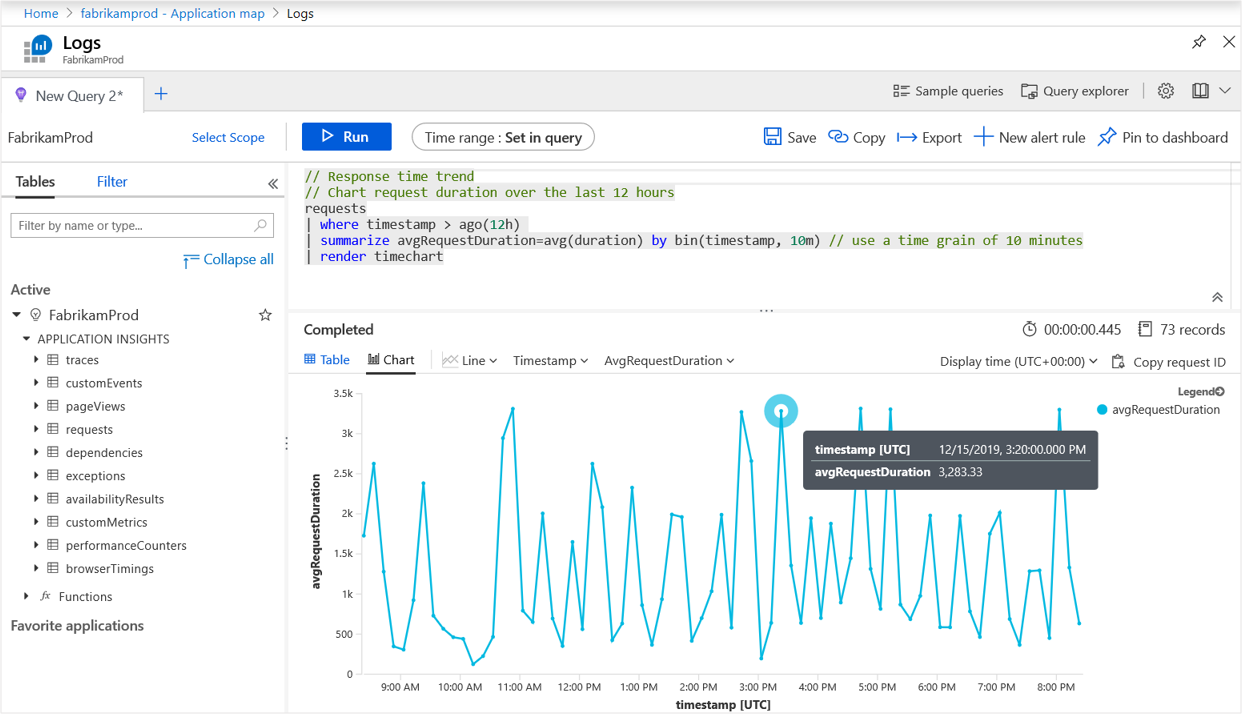This screenshot has height=714, width=1242.
Task: Toggle the avgRequestDuration legend series
Action: pos(1158,409)
